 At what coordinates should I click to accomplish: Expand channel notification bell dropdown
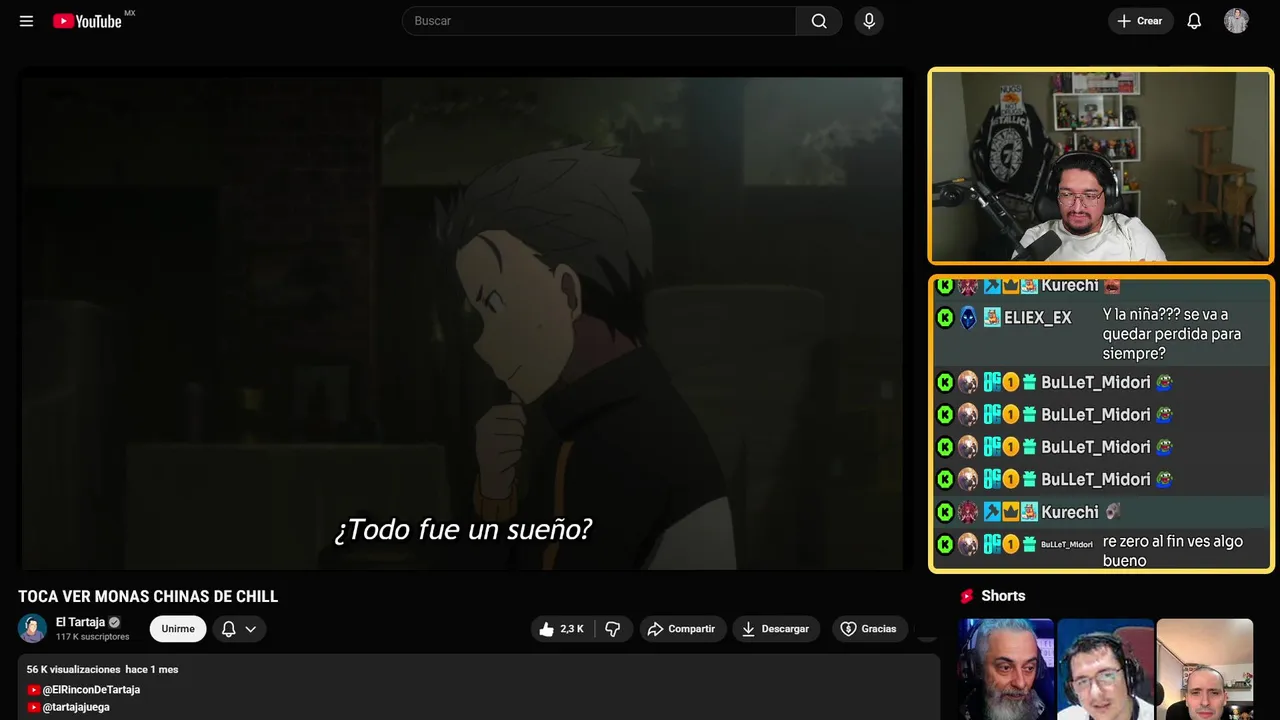[x=239, y=629]
